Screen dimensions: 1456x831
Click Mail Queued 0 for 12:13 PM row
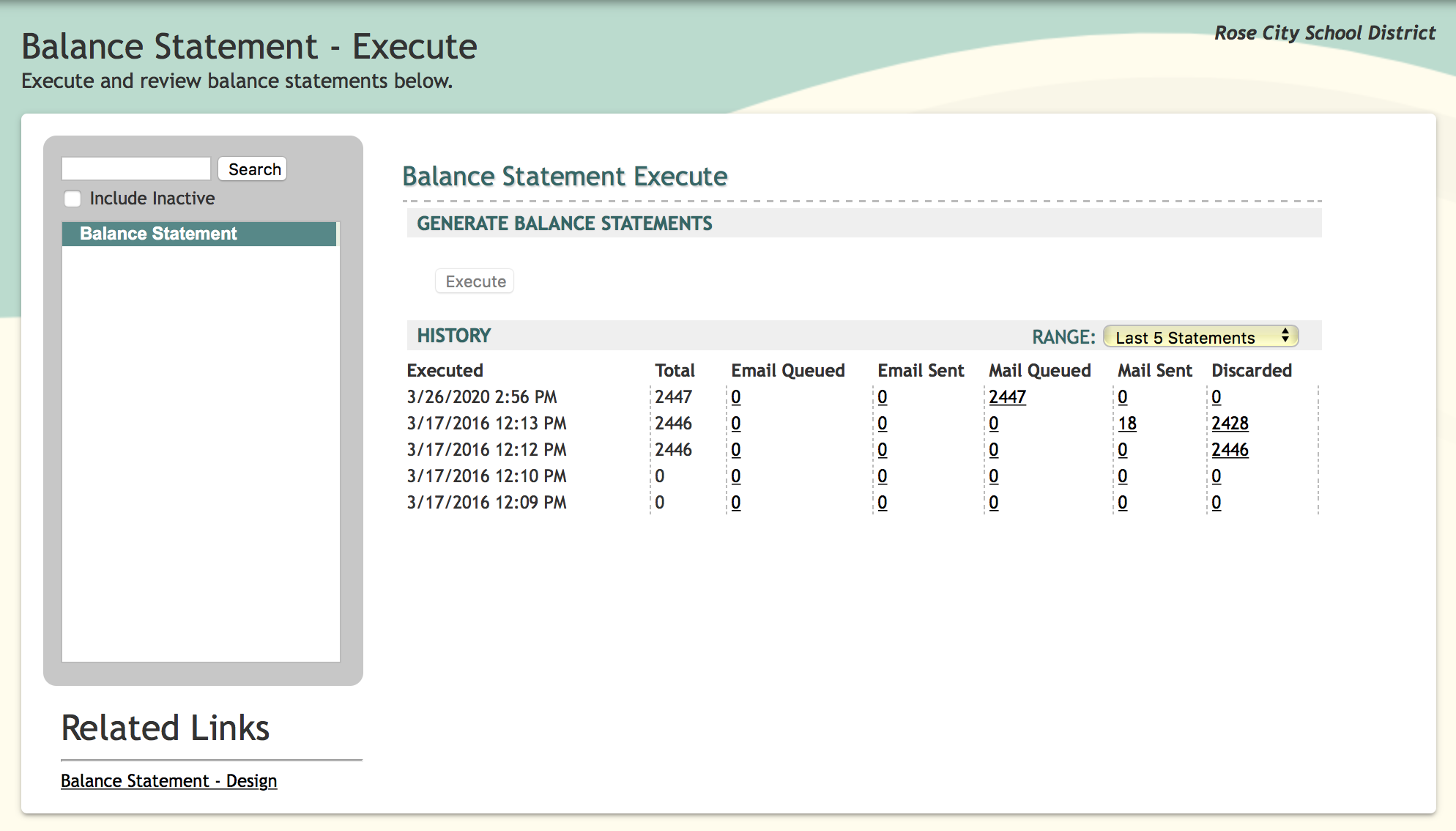tap(994, 424)
